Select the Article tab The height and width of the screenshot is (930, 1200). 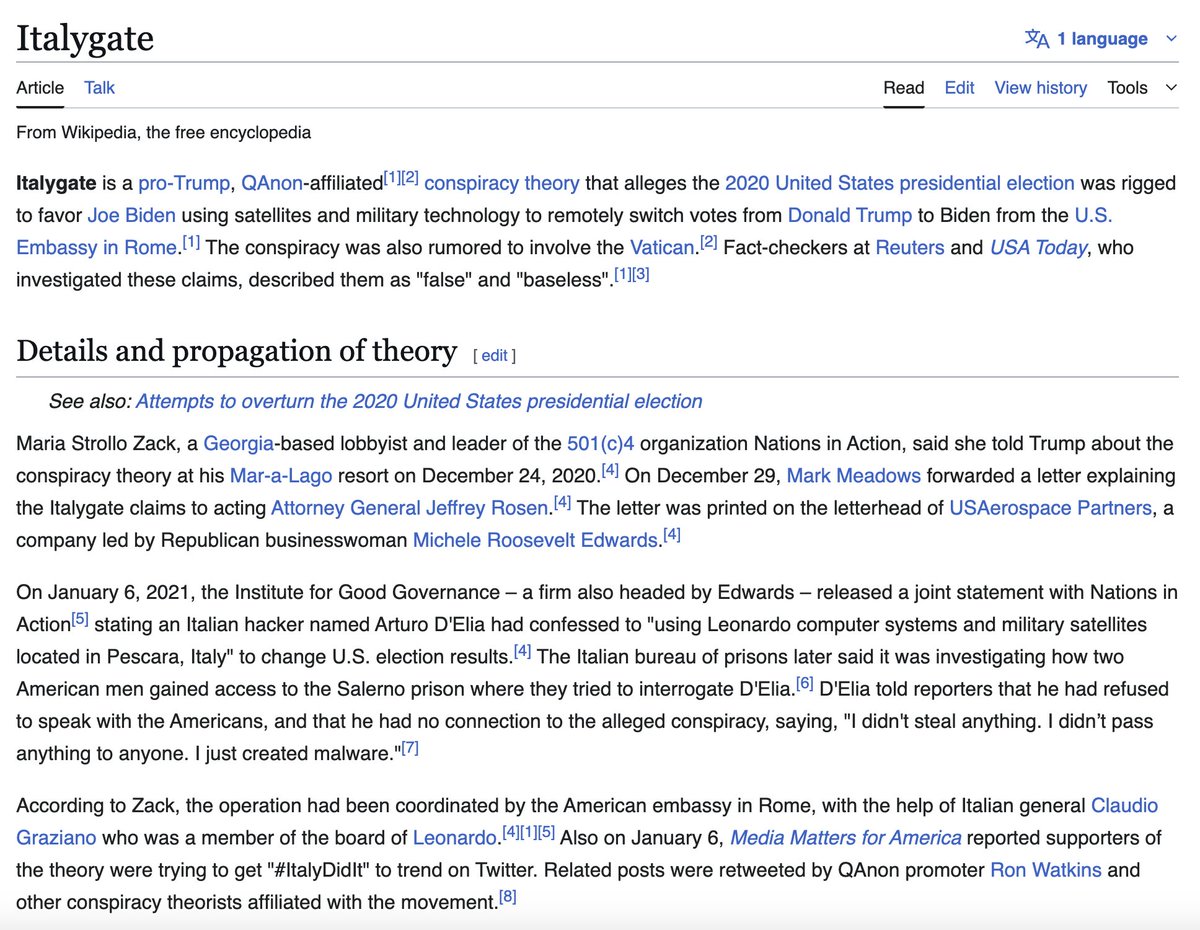click(x=39, y=88)
